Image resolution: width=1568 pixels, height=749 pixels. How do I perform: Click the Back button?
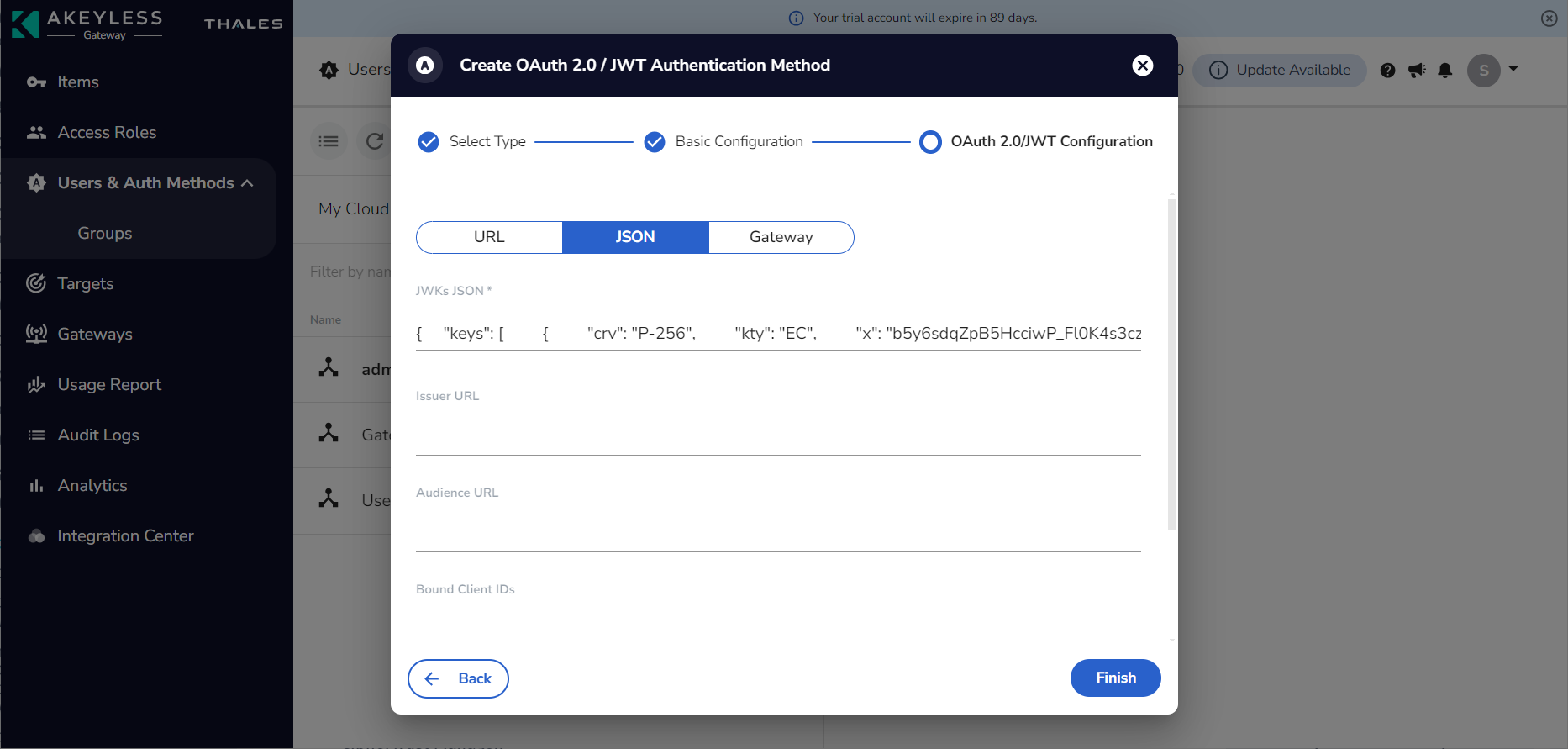click(x=458, y=678)
